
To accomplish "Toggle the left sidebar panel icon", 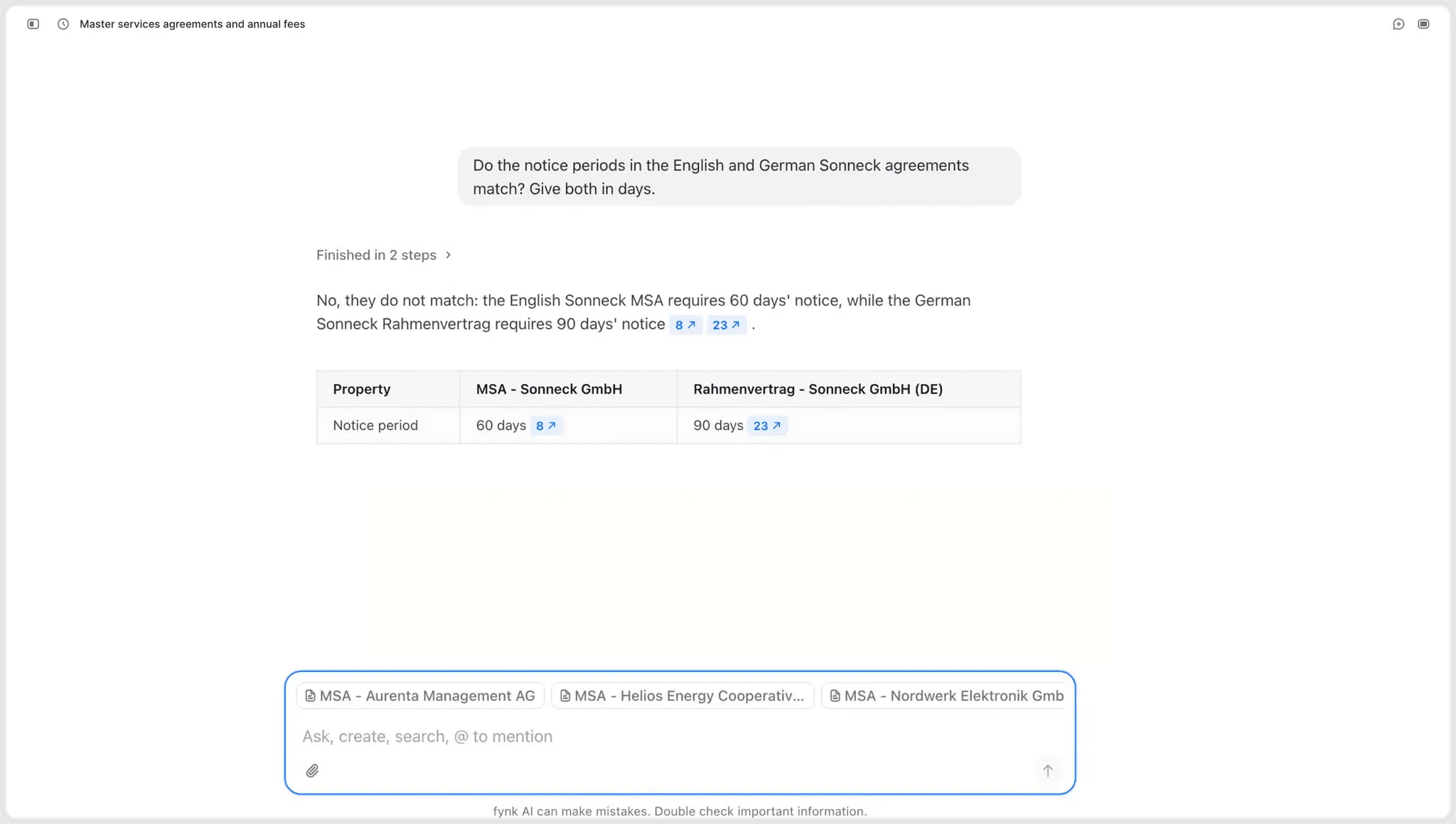I will pyautogui.click(x=33, y=24).
